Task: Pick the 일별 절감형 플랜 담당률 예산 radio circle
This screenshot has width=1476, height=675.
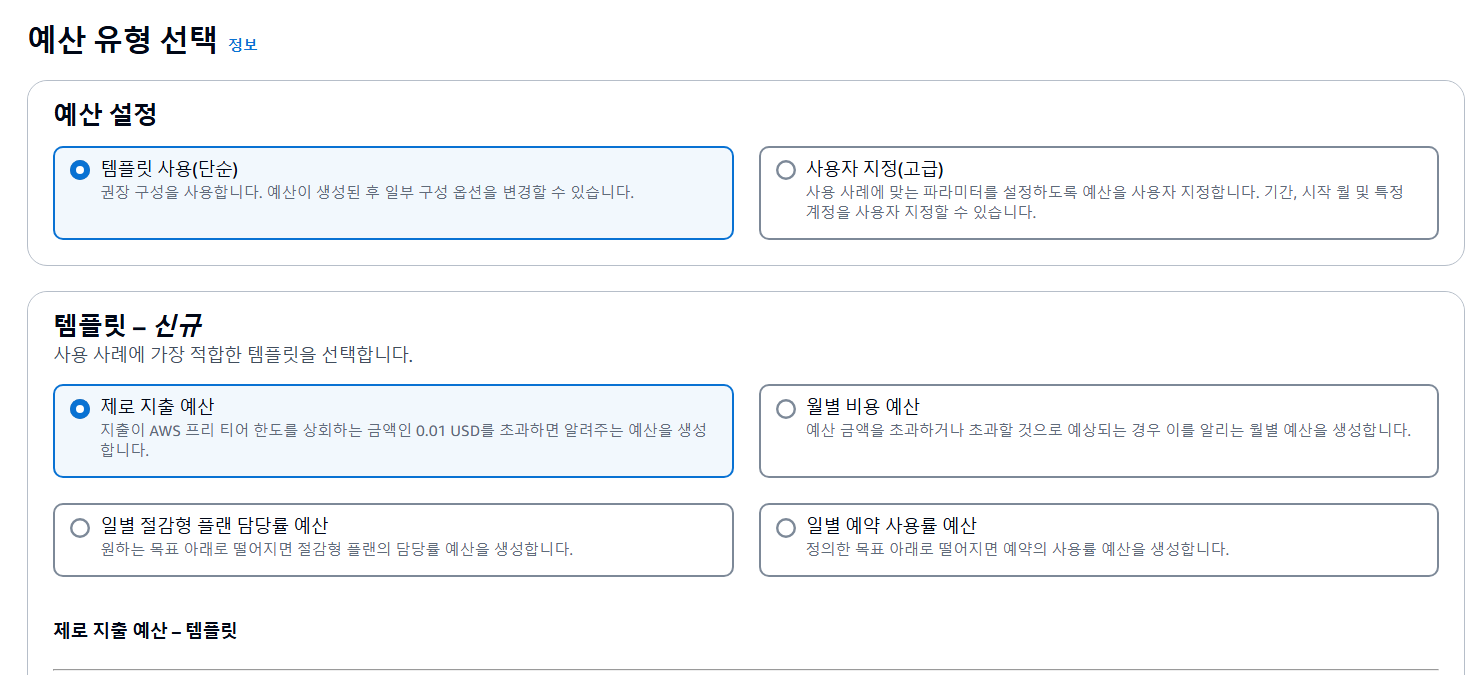Action: click(80, 527)
